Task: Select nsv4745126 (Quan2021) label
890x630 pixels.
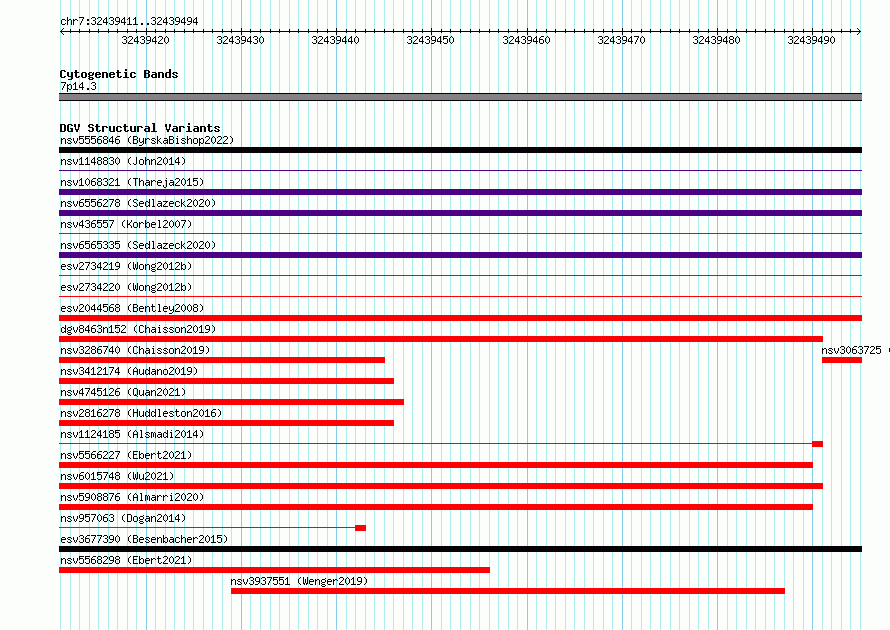Action: click(x=123, y=392)
